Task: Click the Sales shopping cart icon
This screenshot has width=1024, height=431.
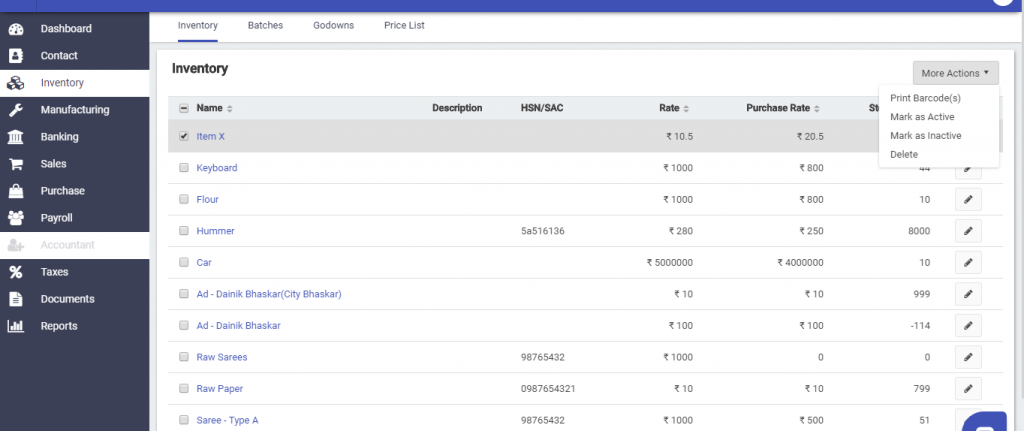Action: pyautogui.click(x=16, y=164)
